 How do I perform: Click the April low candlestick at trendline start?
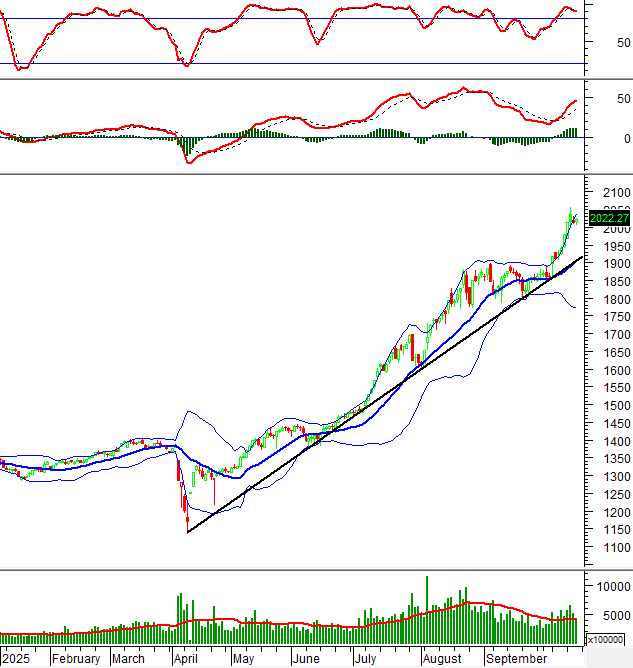[x=187, y=520]
